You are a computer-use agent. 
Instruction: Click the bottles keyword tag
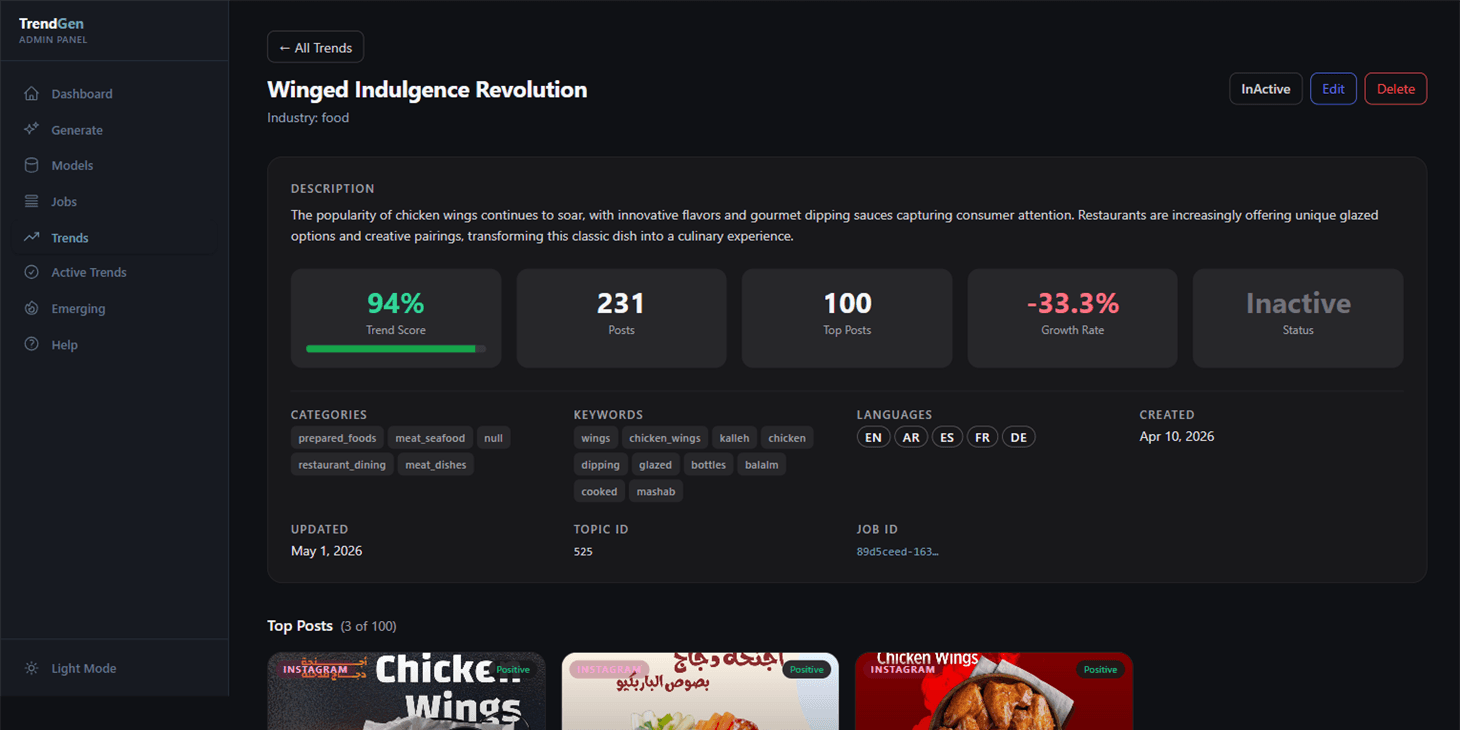coord(709,464)
